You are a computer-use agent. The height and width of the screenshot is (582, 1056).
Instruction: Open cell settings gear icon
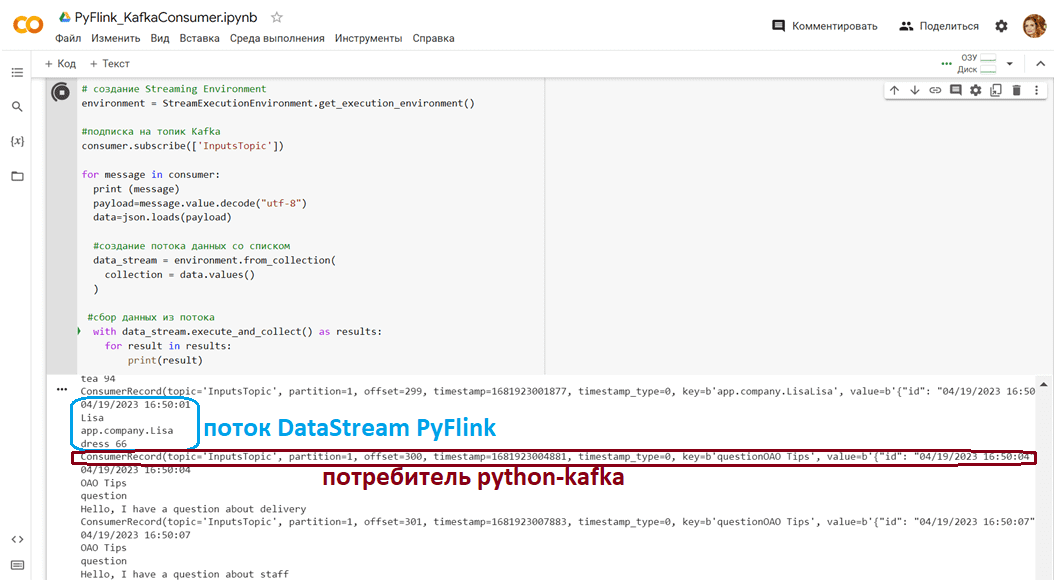tap(976, 90)
